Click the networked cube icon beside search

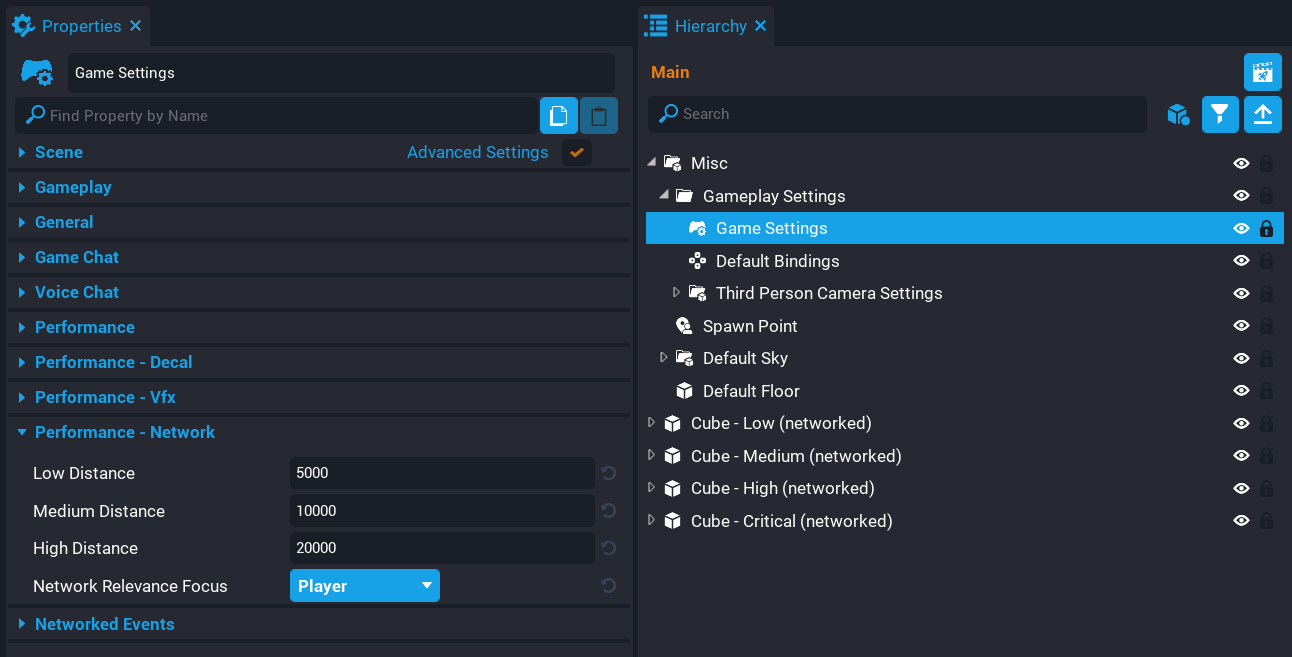click(x=1178, y=115)
